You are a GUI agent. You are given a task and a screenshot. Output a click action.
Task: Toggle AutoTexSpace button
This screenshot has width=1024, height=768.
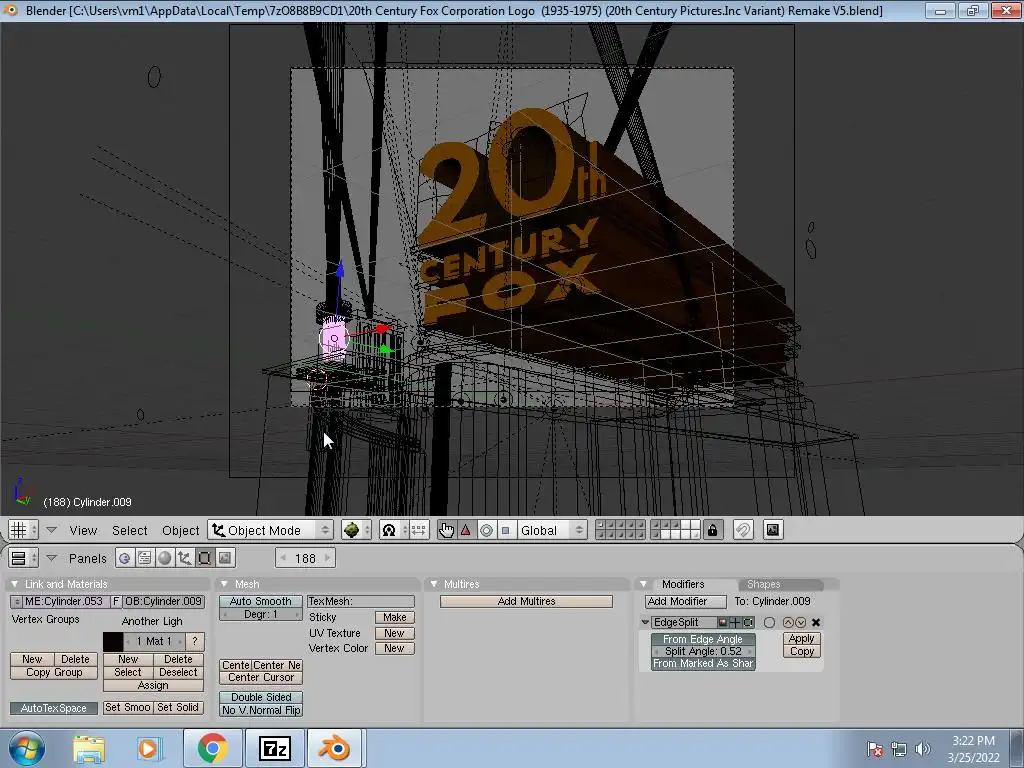click(x=54, y=708)
